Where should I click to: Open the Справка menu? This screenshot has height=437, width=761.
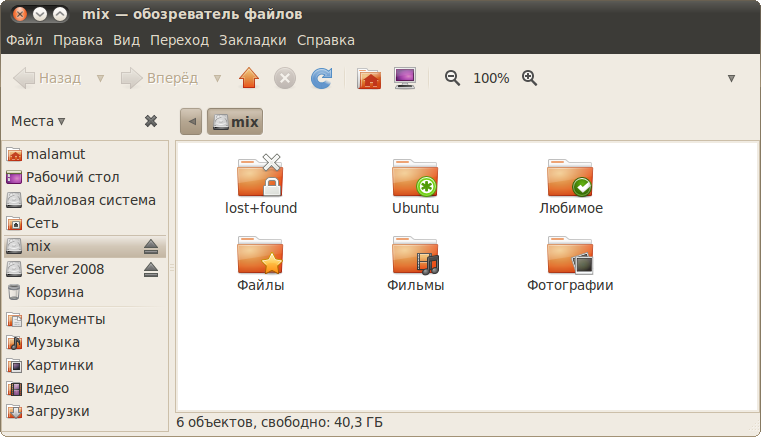click(x=326, y=40)
